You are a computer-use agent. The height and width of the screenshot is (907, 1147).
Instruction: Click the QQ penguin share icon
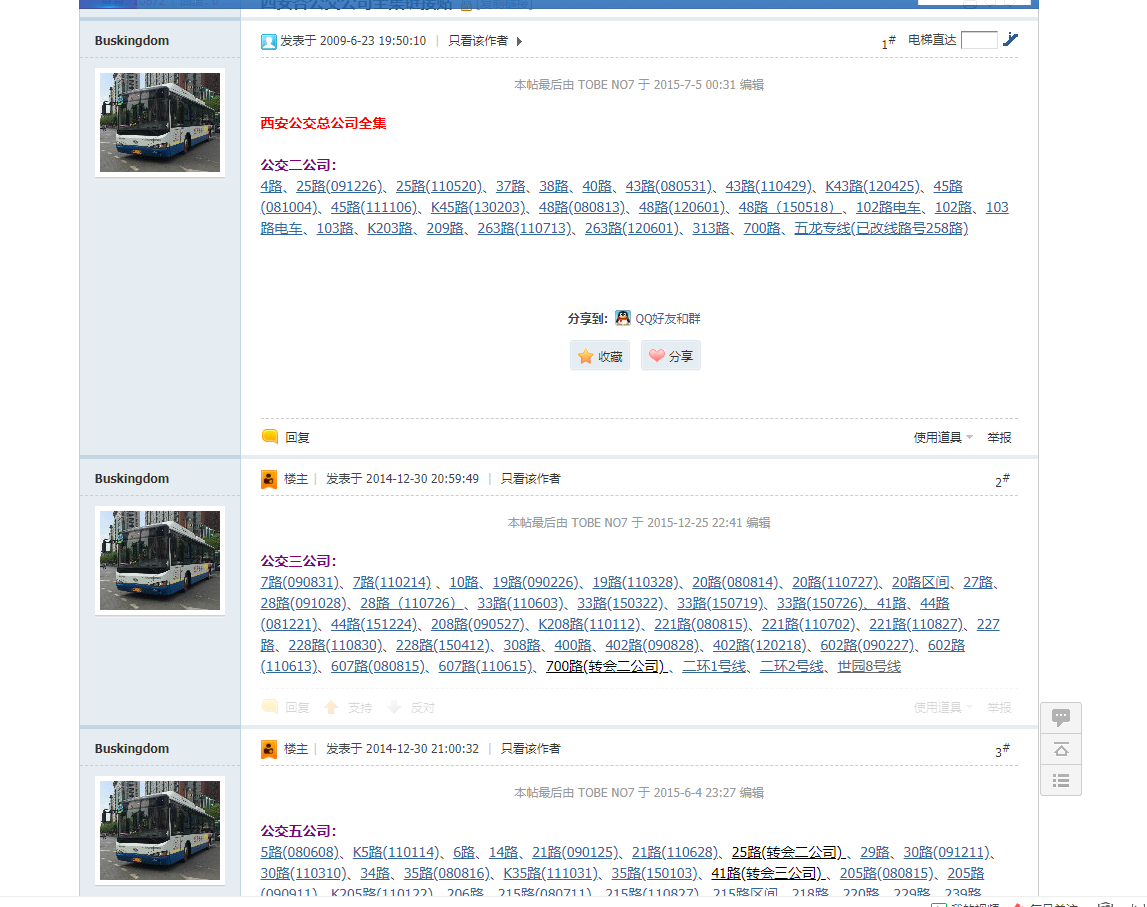tap(623, 317)
